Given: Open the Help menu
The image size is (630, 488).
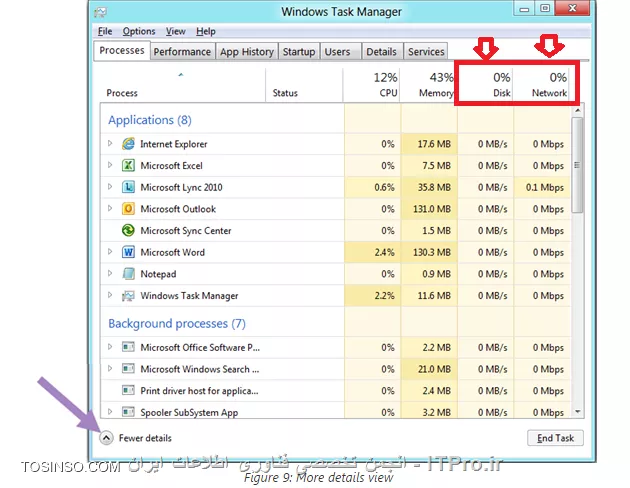Looking at the screenshot, I should pyautogui.click(x=206, y=31).
